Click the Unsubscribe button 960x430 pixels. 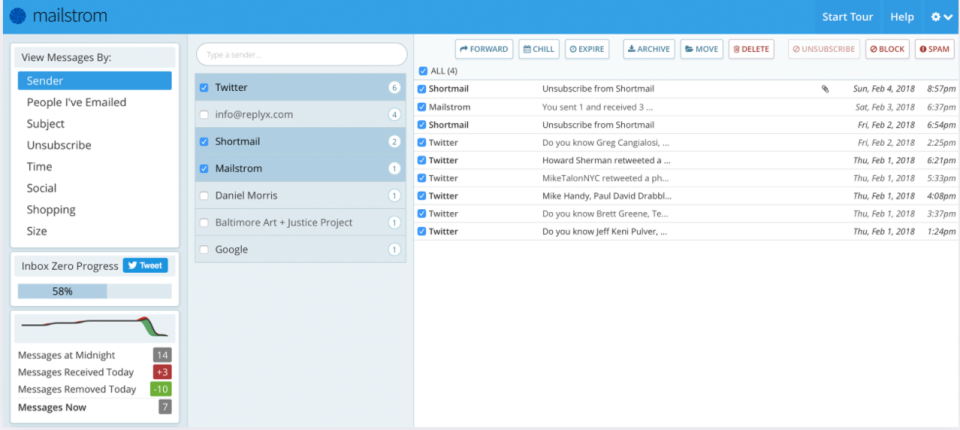click(x=824, y=49)
